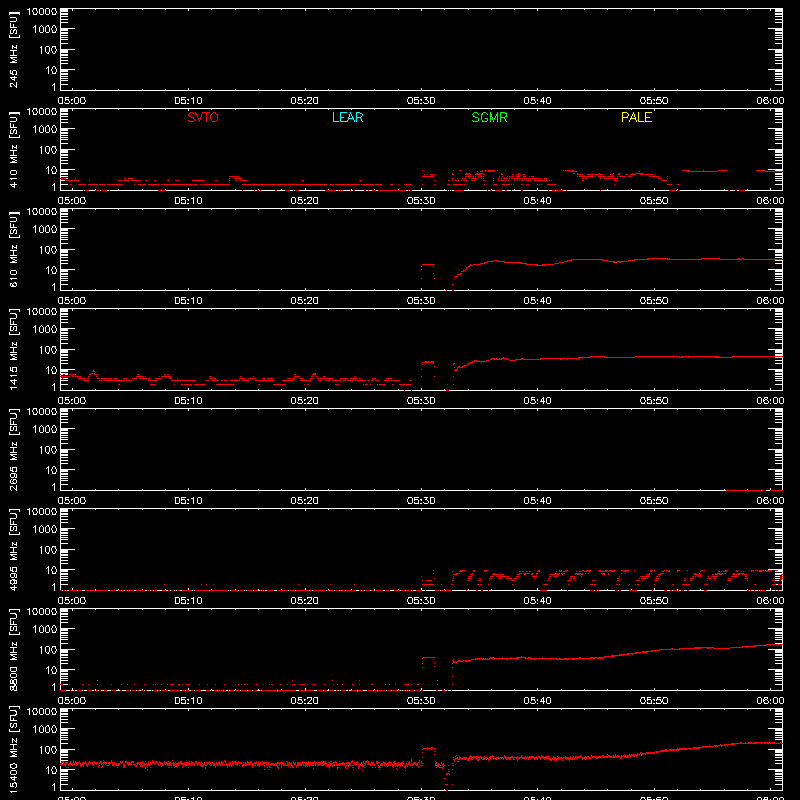Select the 15400 MHz [SFU] axis label
800x800 pixels.
pyautogui.click(x=14, y=749)
